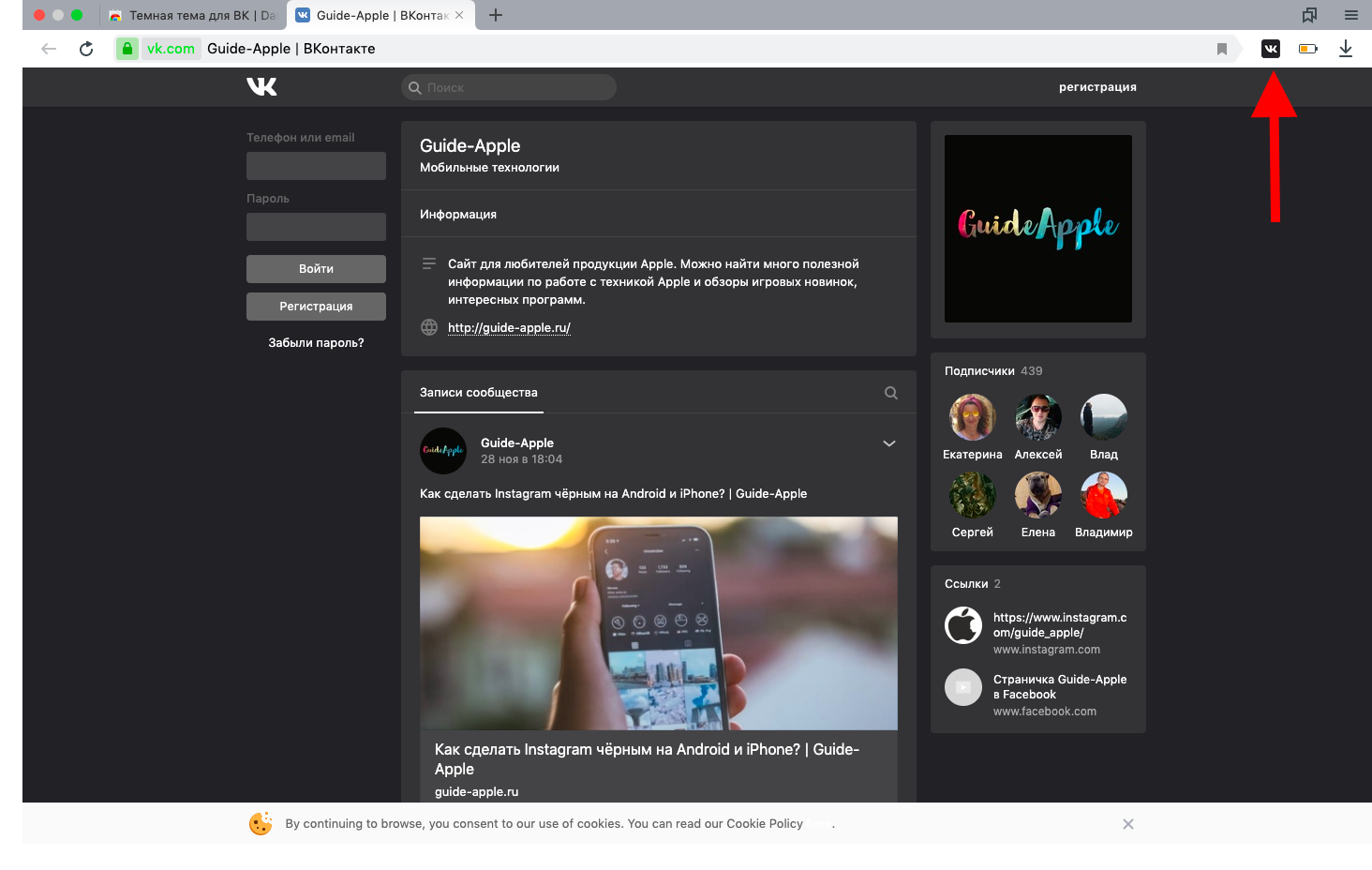Open subscriber Елена's avatar
The image size is (1372, 870).
tap(1038, 495)
